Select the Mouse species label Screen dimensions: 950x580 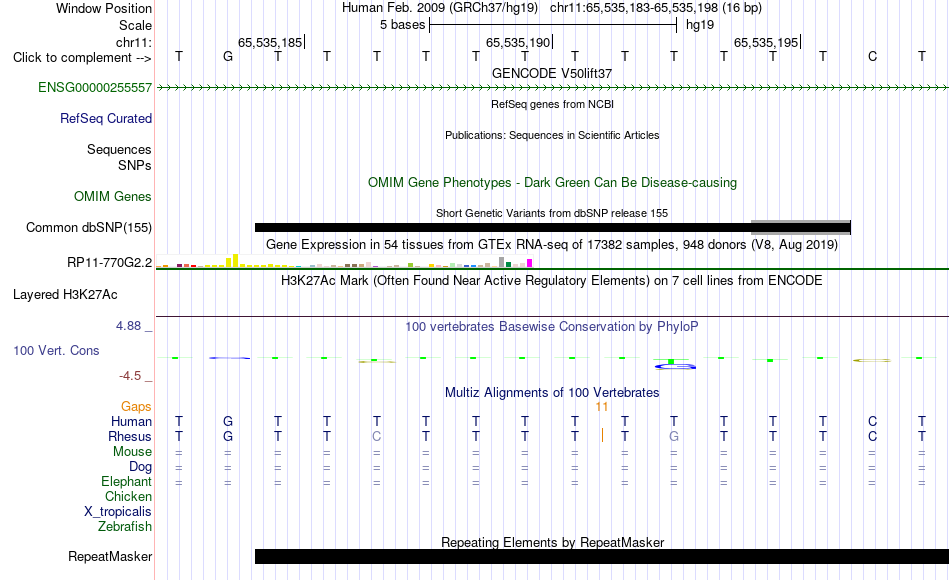tap(132, 452)
